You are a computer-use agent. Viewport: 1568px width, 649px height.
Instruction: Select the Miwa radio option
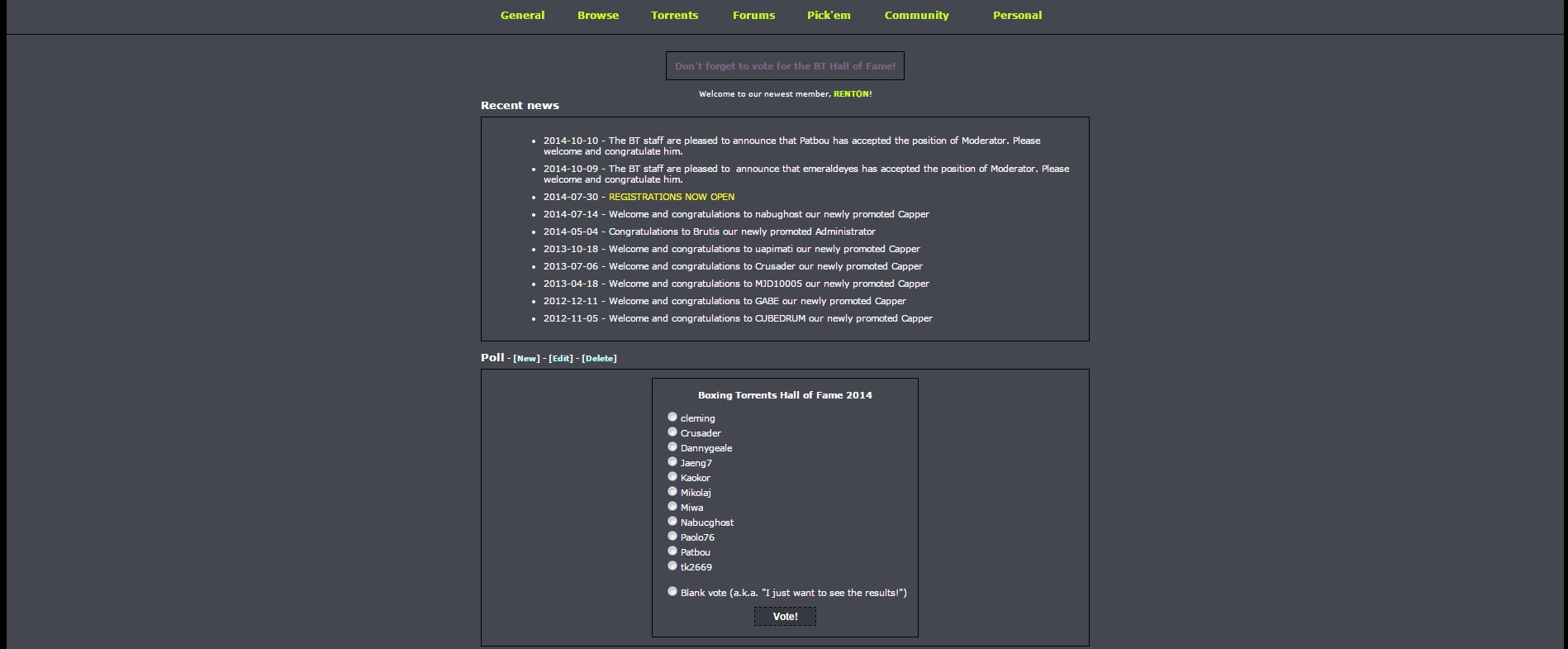coord(672,507)
